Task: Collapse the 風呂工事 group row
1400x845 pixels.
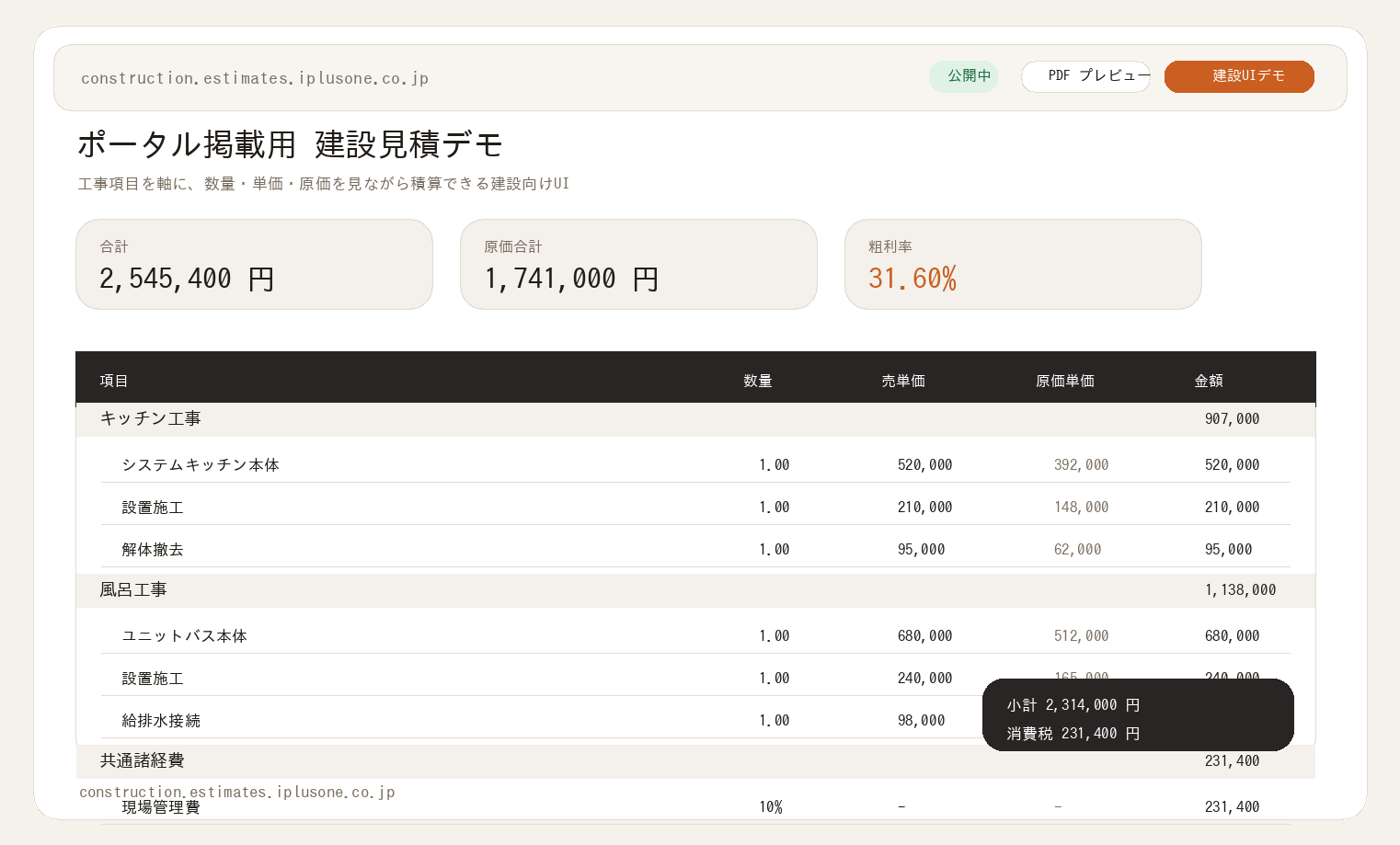Action: (x=133, y=590)
